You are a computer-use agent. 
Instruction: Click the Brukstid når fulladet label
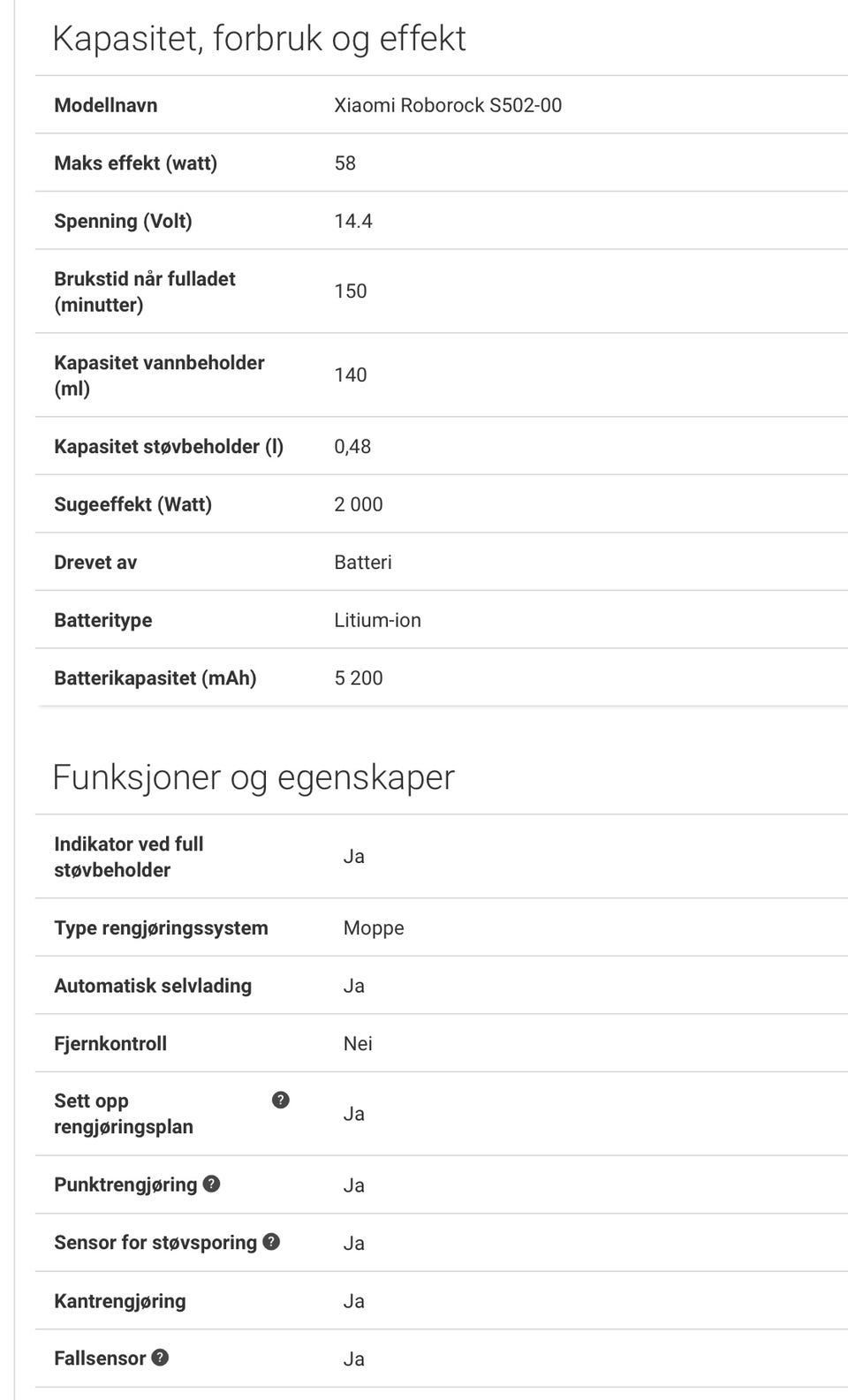pyautogui.click(x=145, y=291)
